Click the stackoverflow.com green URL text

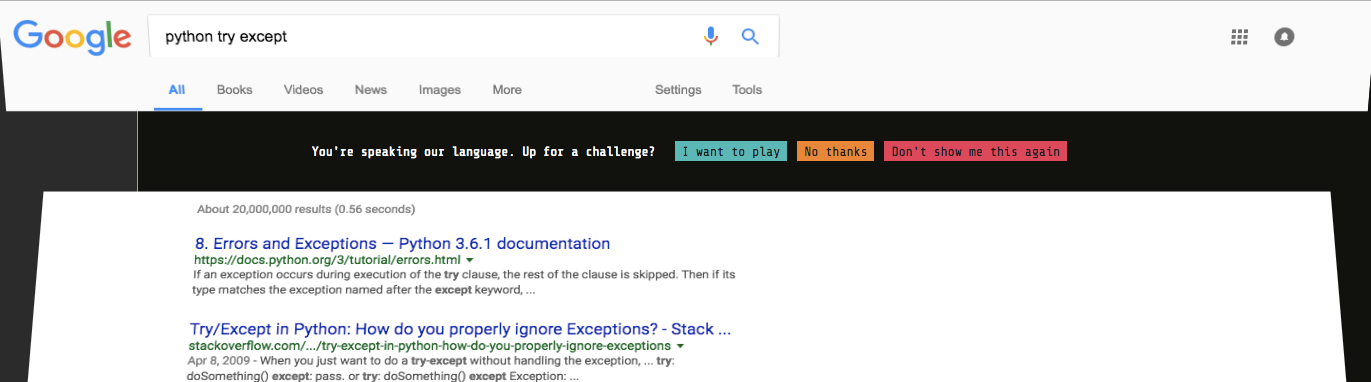[x=430, y=345]
